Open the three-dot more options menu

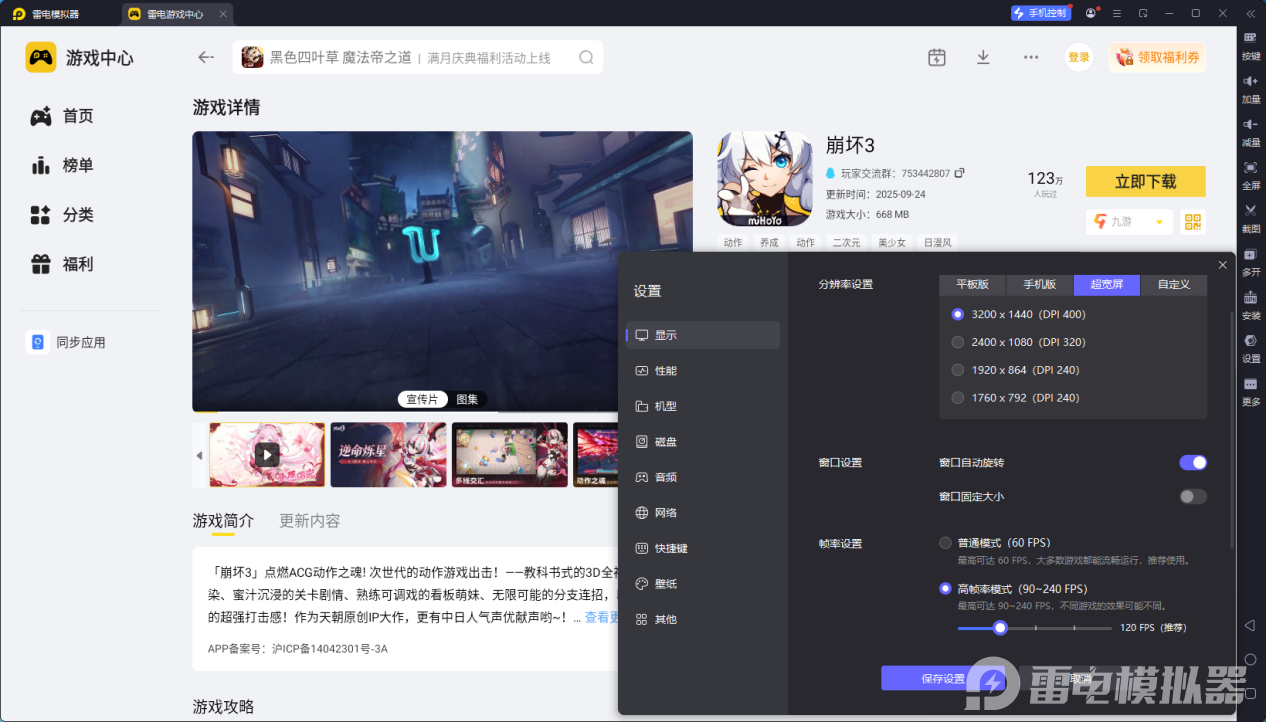tap(1030, 57)
